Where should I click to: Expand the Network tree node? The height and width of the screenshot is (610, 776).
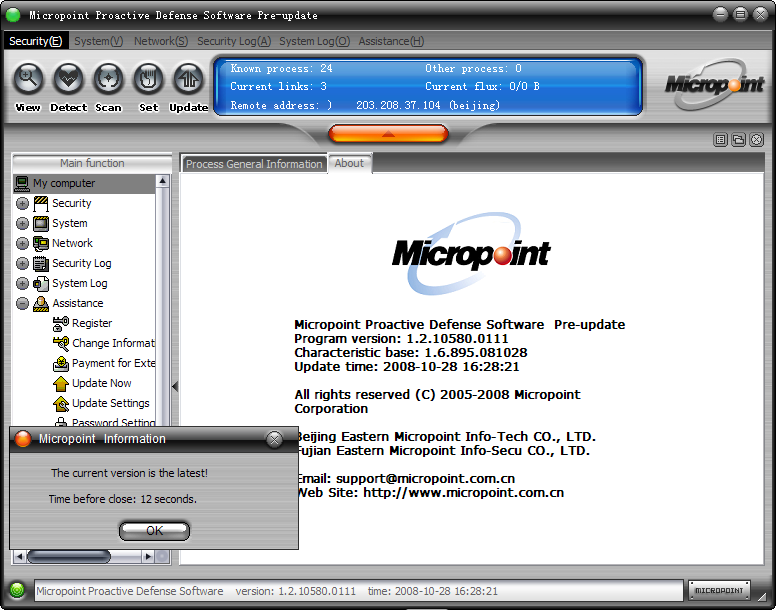[x=22, y=243]
